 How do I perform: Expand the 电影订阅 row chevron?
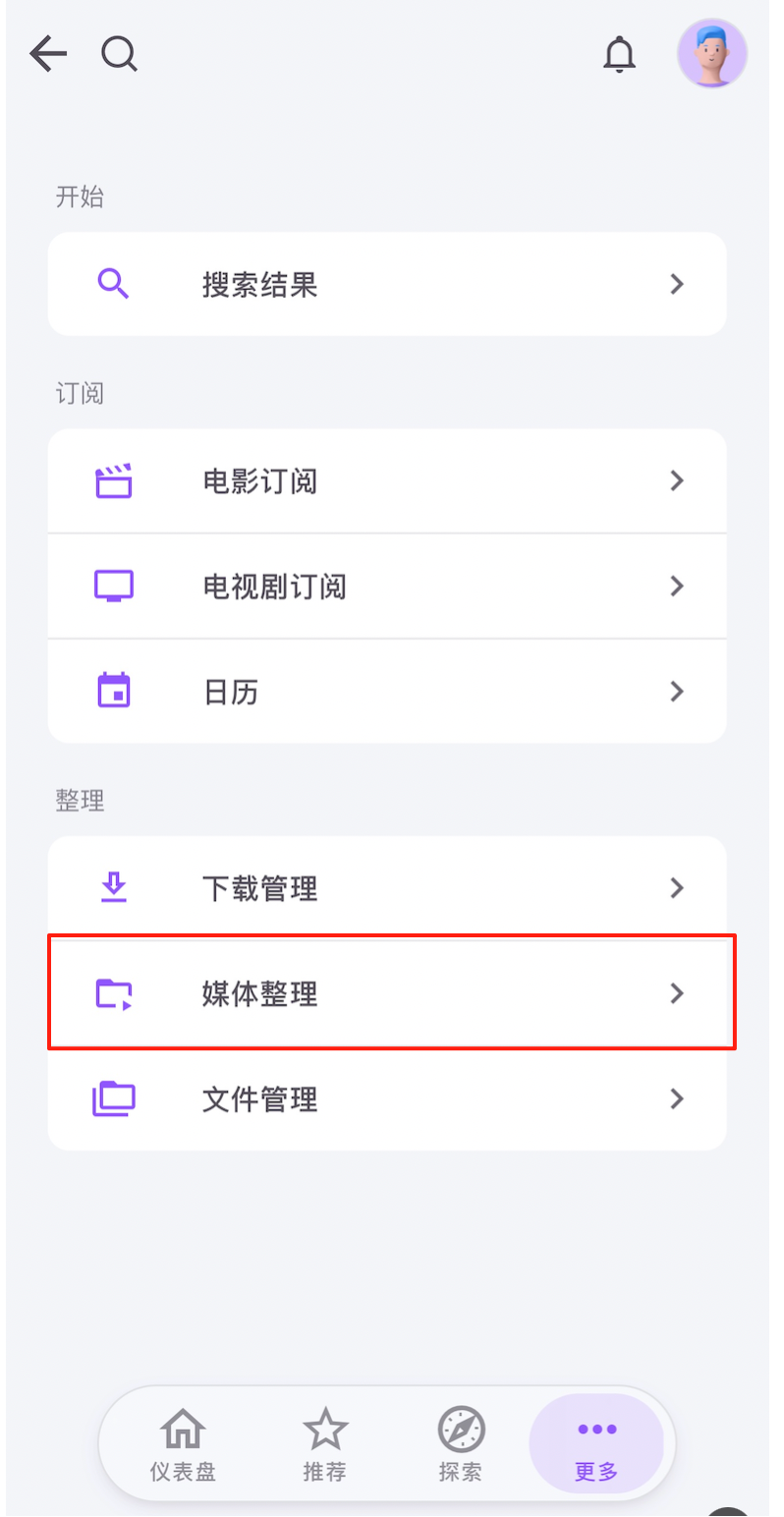coord(676,481)
